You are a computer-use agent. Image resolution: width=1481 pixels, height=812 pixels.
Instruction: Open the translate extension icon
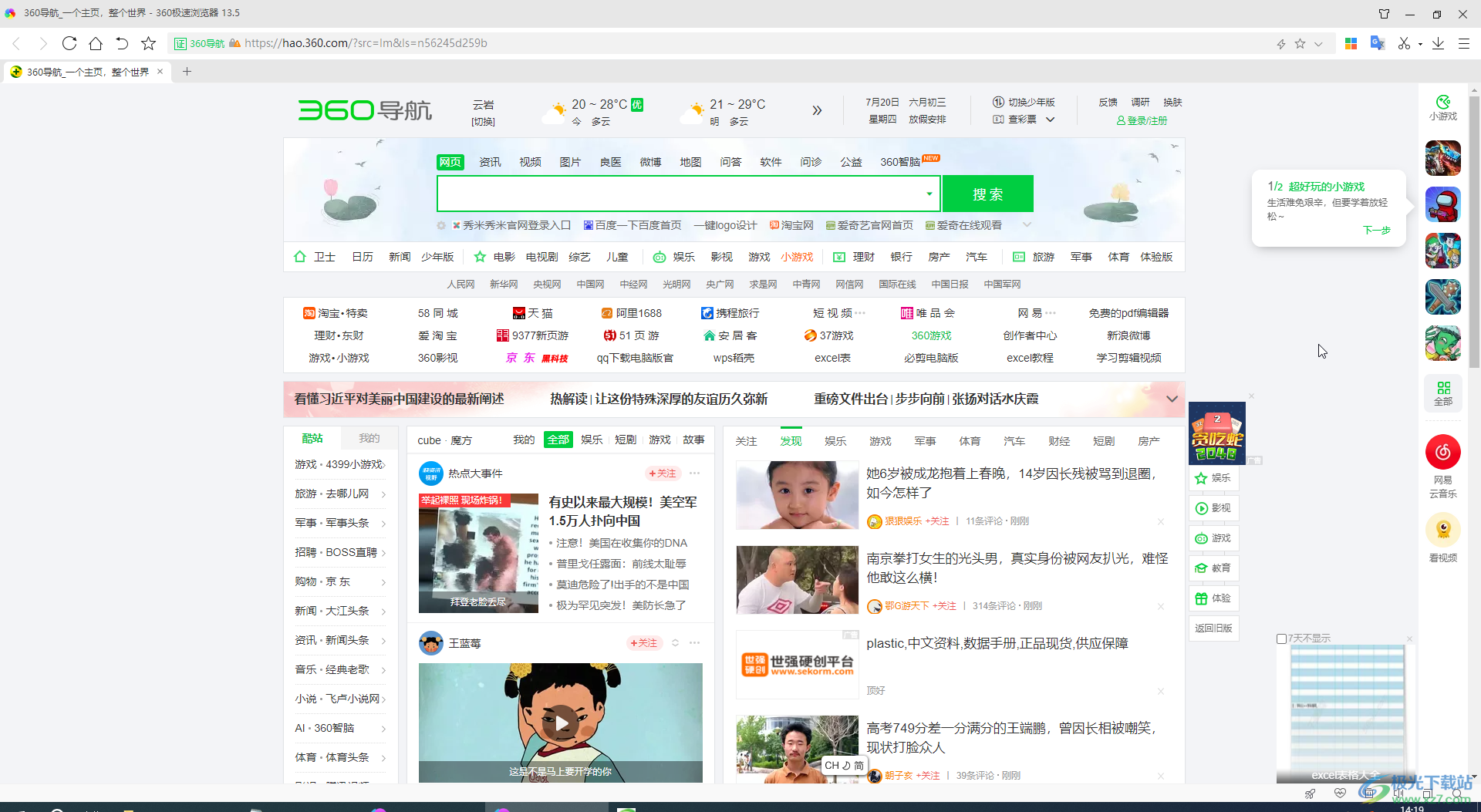coord(1378,43)
